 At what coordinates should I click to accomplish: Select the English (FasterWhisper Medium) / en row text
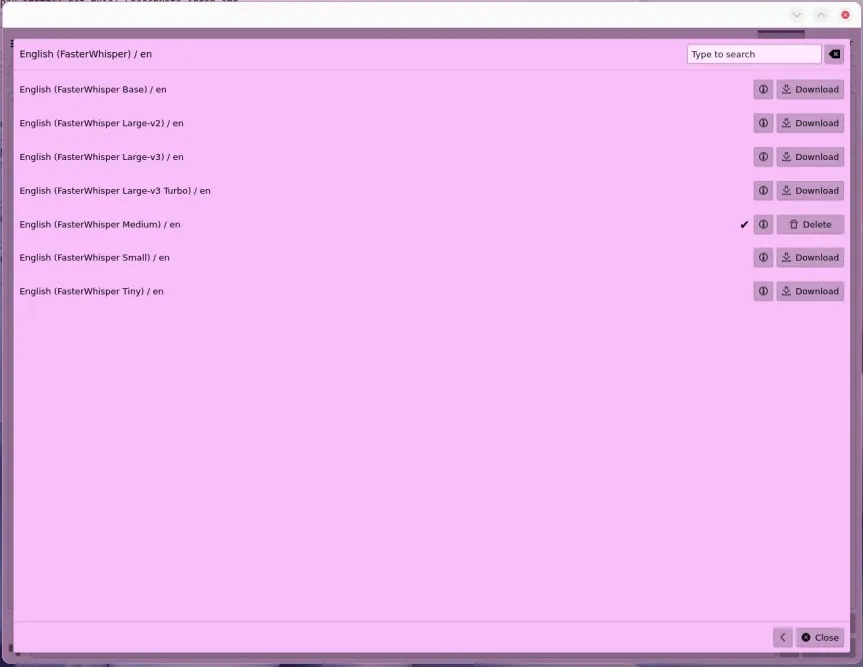100,225
